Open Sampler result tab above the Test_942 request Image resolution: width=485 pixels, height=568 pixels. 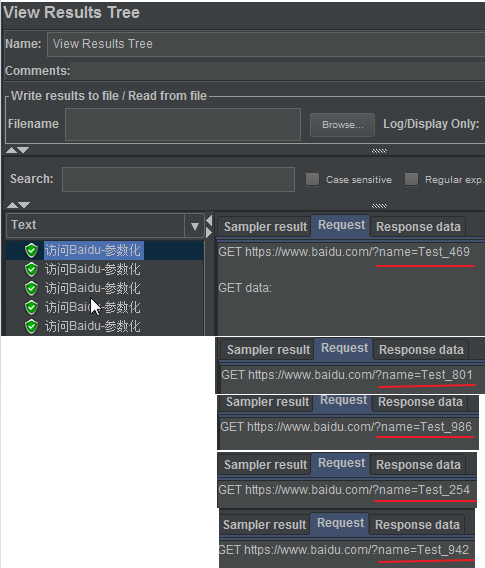[x=264, y=525]
